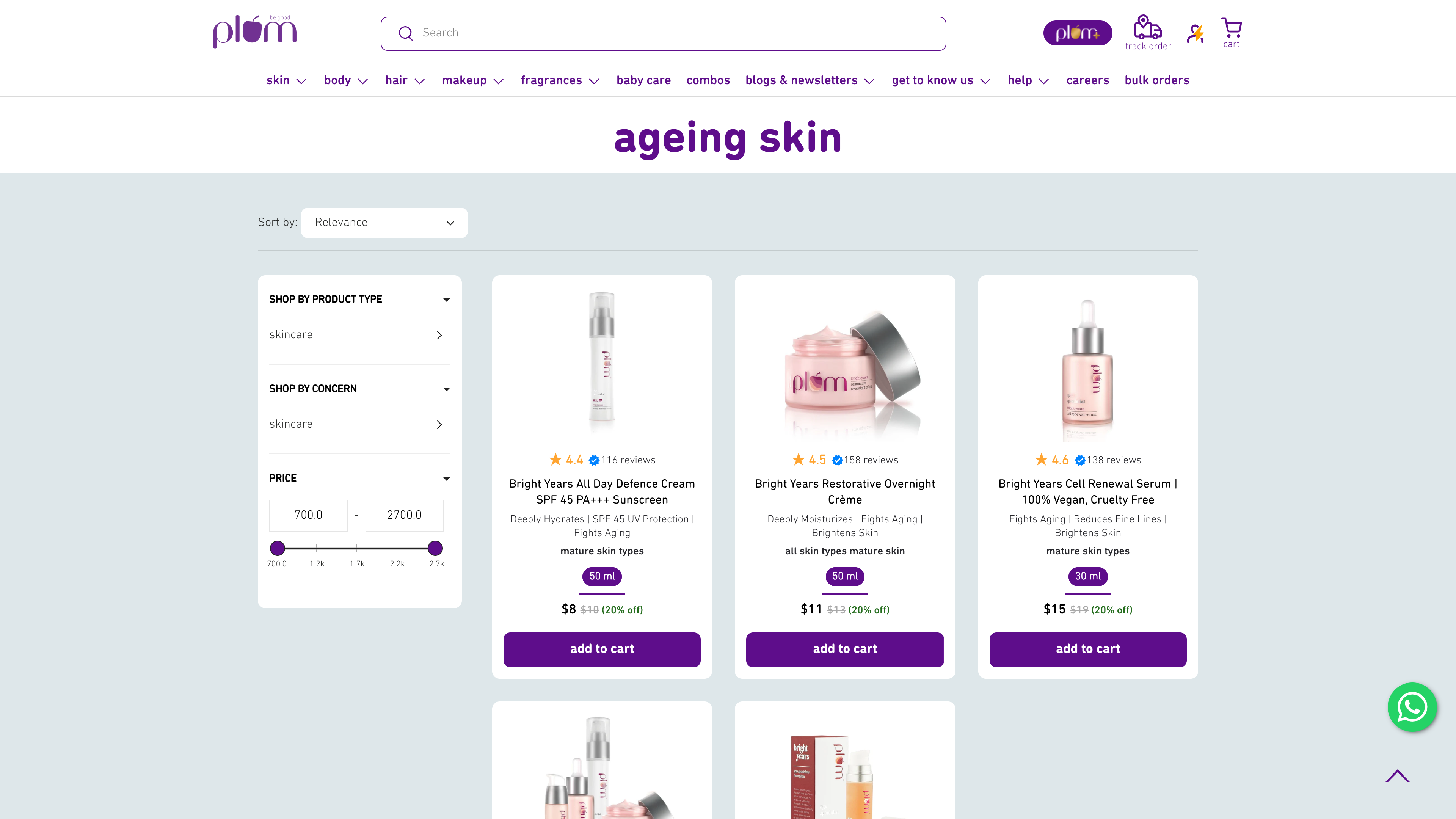Go to the Plum logo homepage
1456x819 pixels.
254,31
